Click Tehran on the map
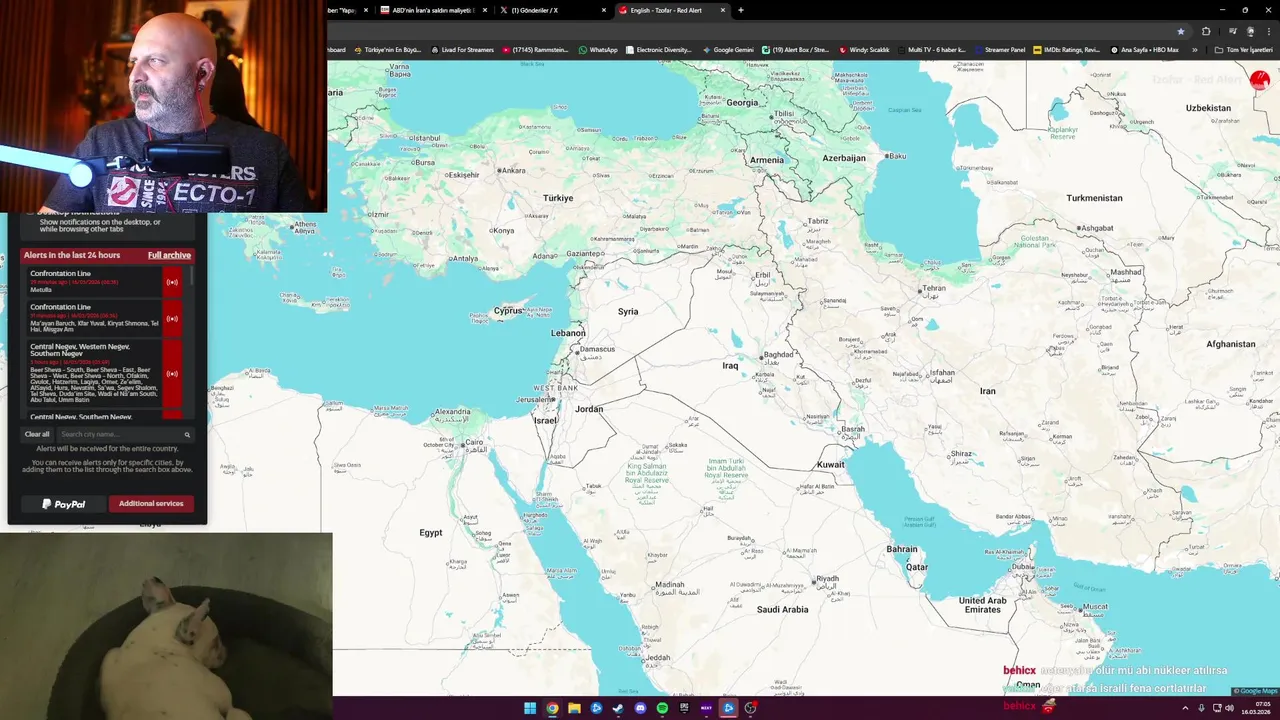 pos(933,288)
